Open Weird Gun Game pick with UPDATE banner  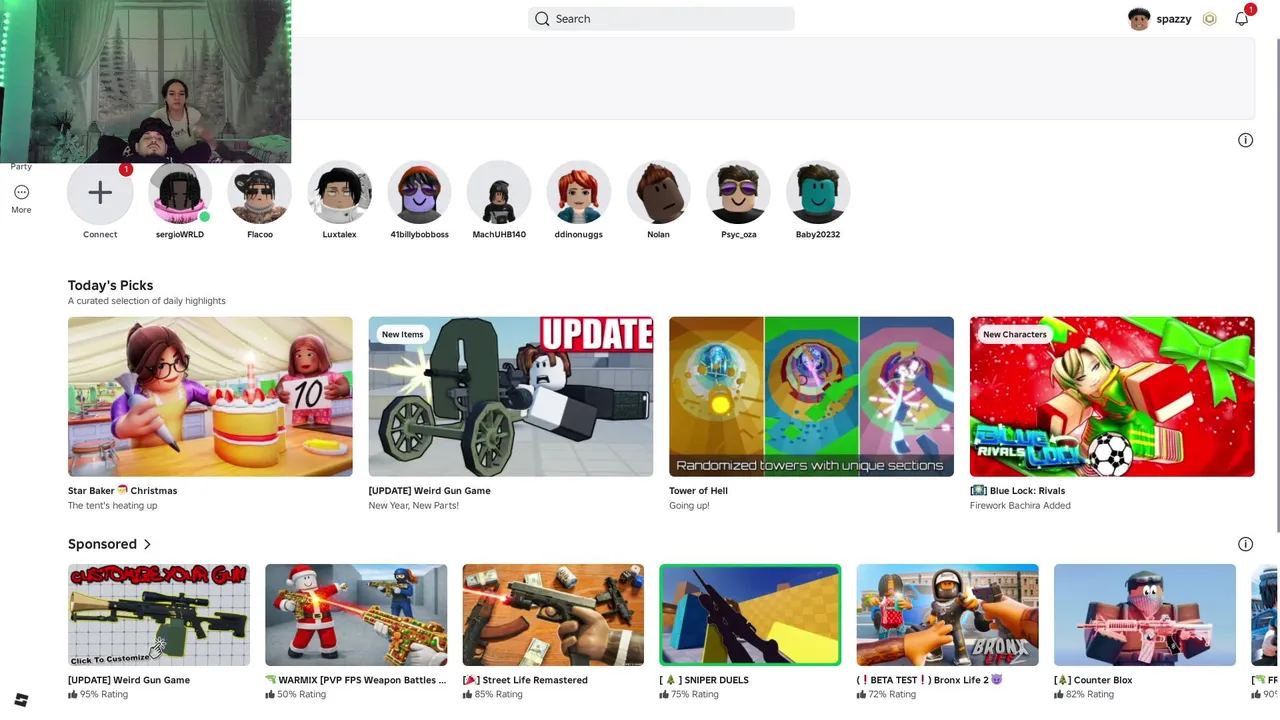511,396
